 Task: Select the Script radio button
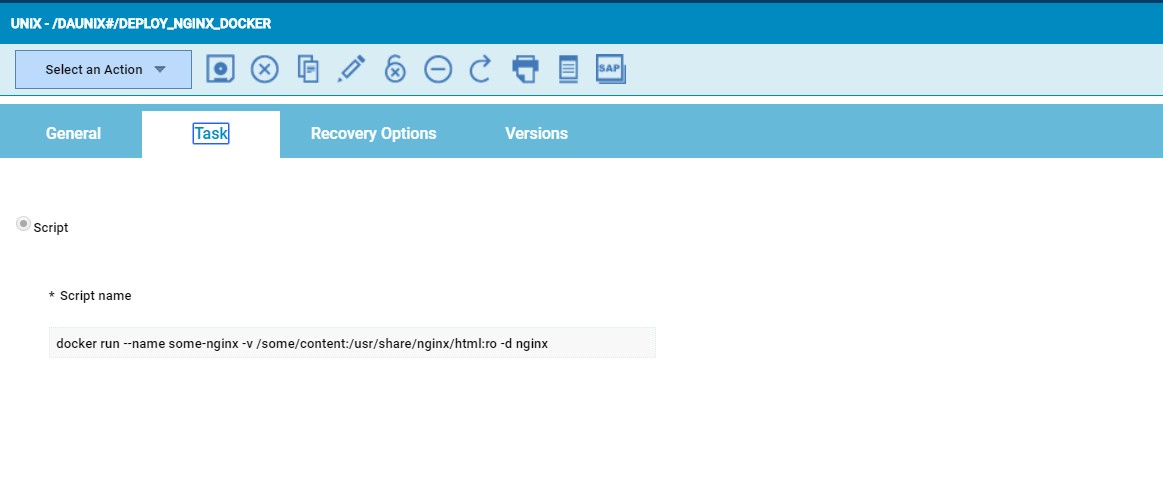pos(23,225)
